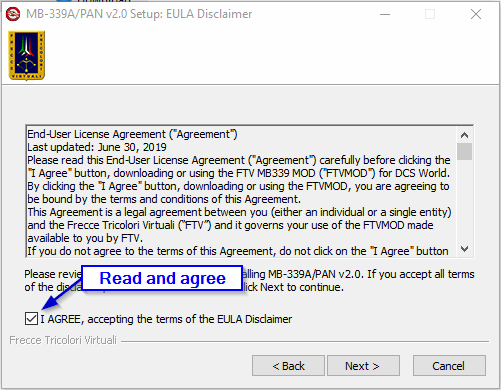The image size is (501, 390).
Task: Go to the previous step with Back
Action: tap(288, 366)
